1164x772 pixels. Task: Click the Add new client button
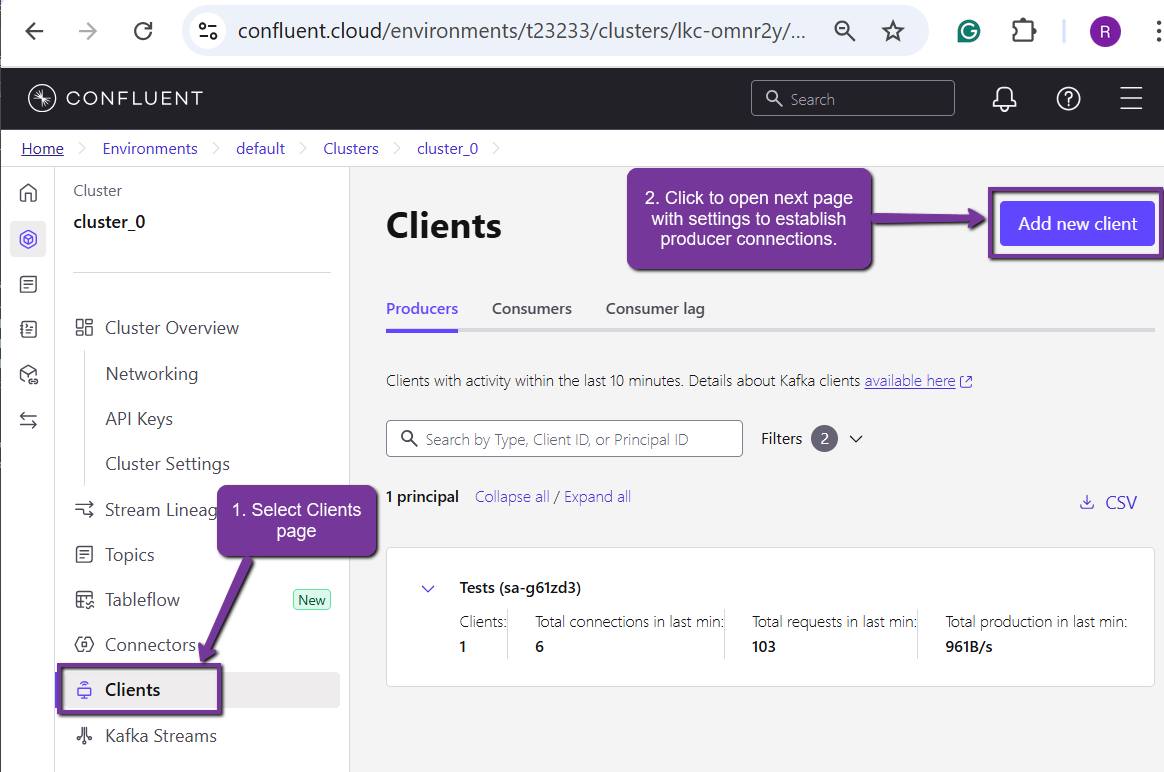(1077, 224)
